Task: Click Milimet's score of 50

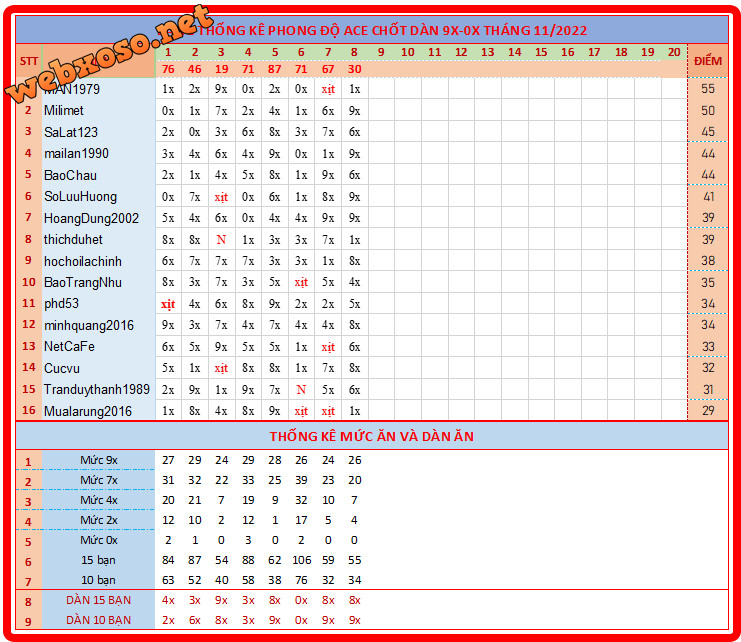Action: coord(707,111)
